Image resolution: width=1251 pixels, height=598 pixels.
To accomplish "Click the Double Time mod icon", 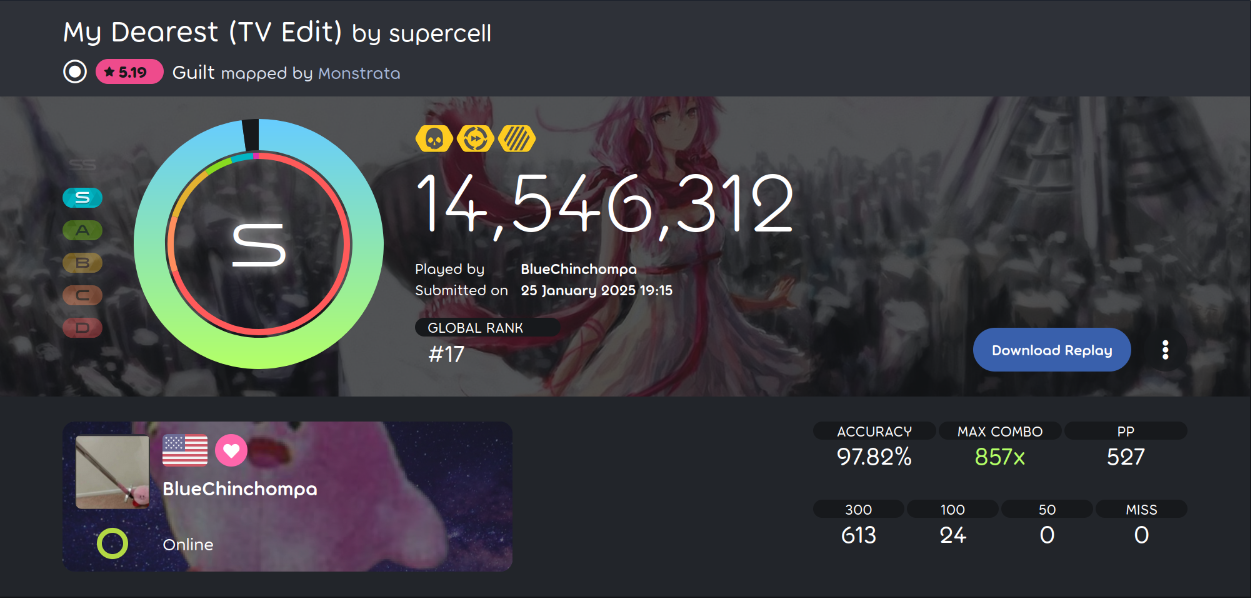I will click(475, 138).
